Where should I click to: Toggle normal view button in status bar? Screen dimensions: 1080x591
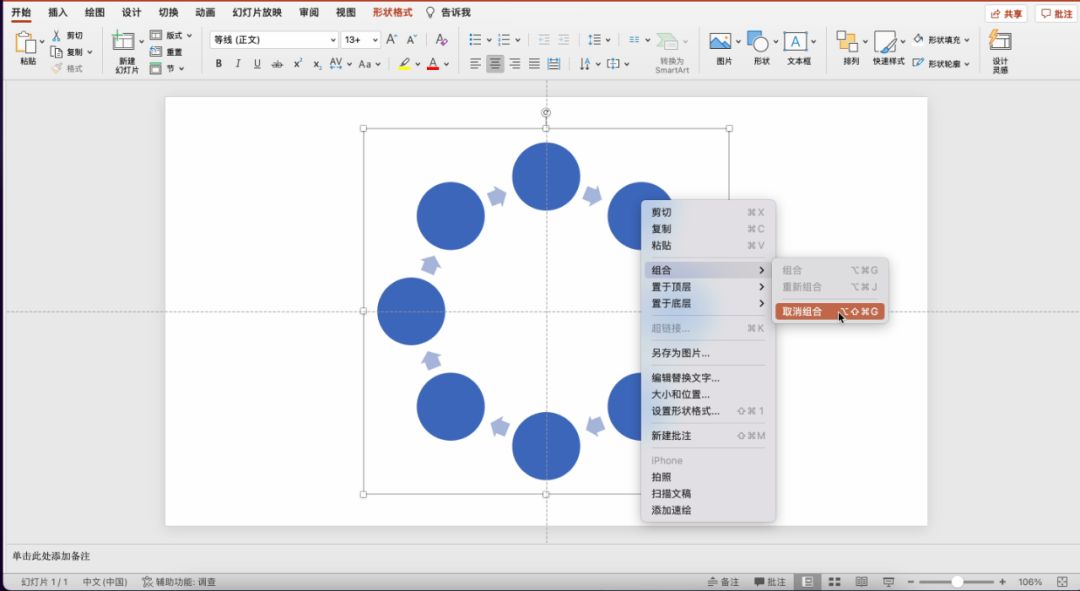pyautogui.click(x=807, y=582)
